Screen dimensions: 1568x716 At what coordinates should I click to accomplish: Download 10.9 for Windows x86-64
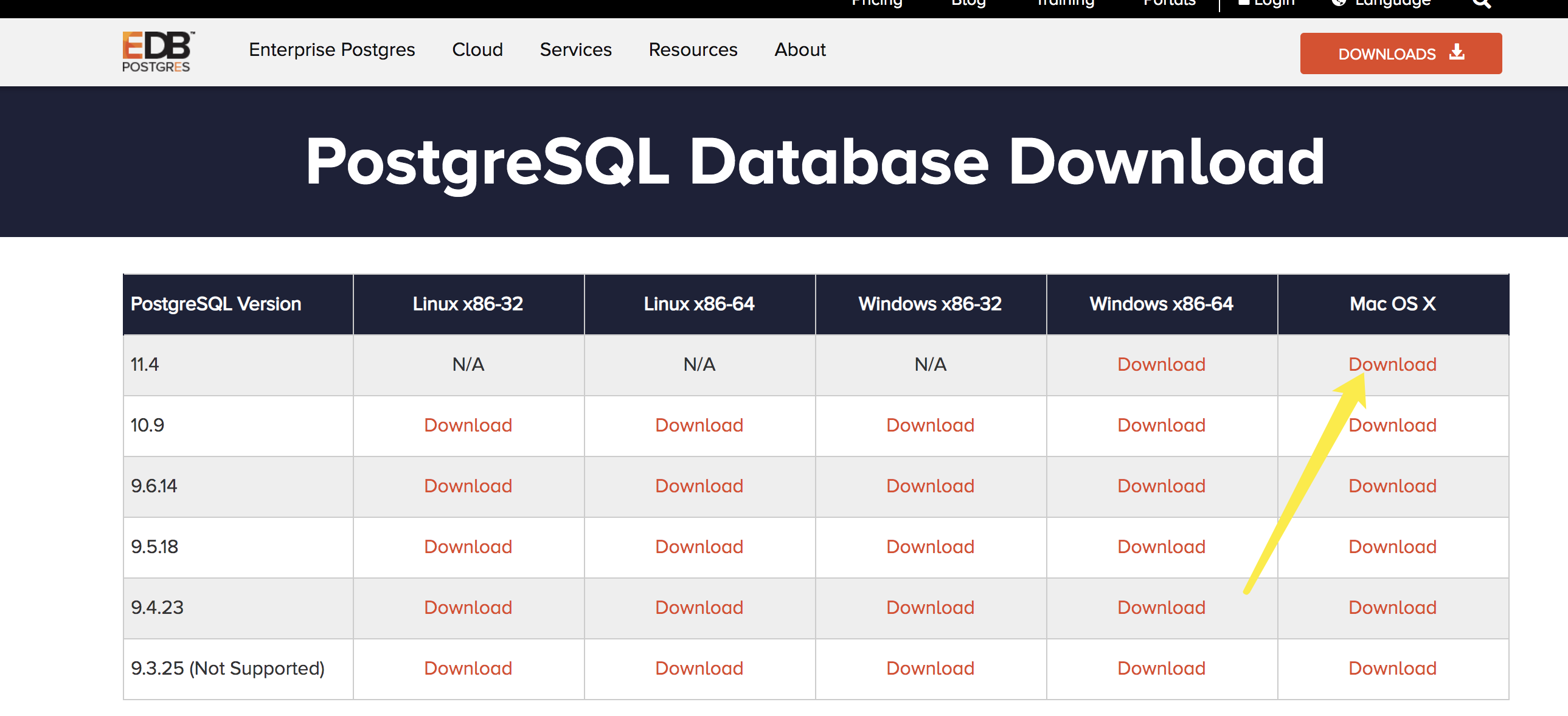tap(1161, 425)
